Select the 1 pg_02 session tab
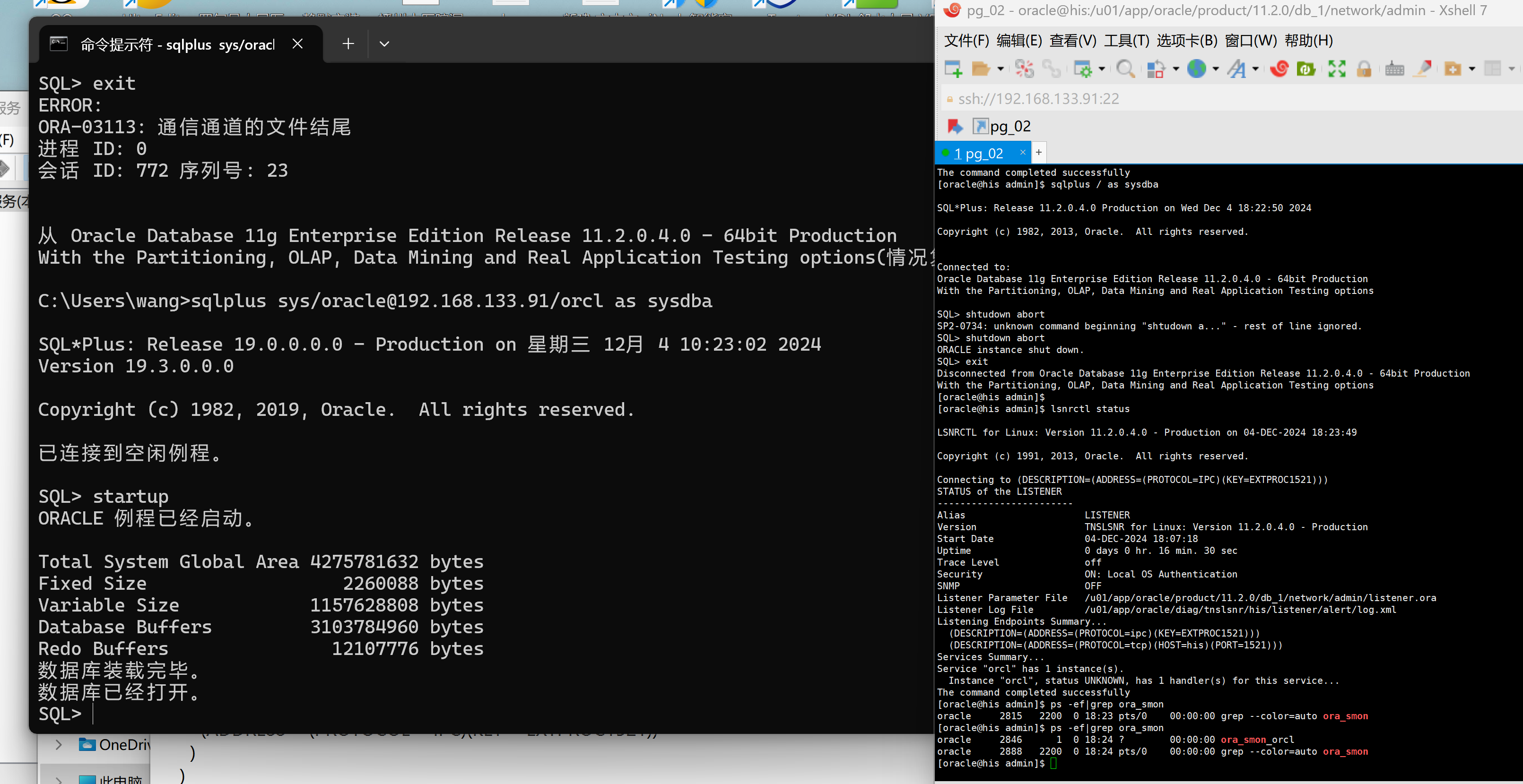Screen dimensions: 1523x784 coord(978,154)
